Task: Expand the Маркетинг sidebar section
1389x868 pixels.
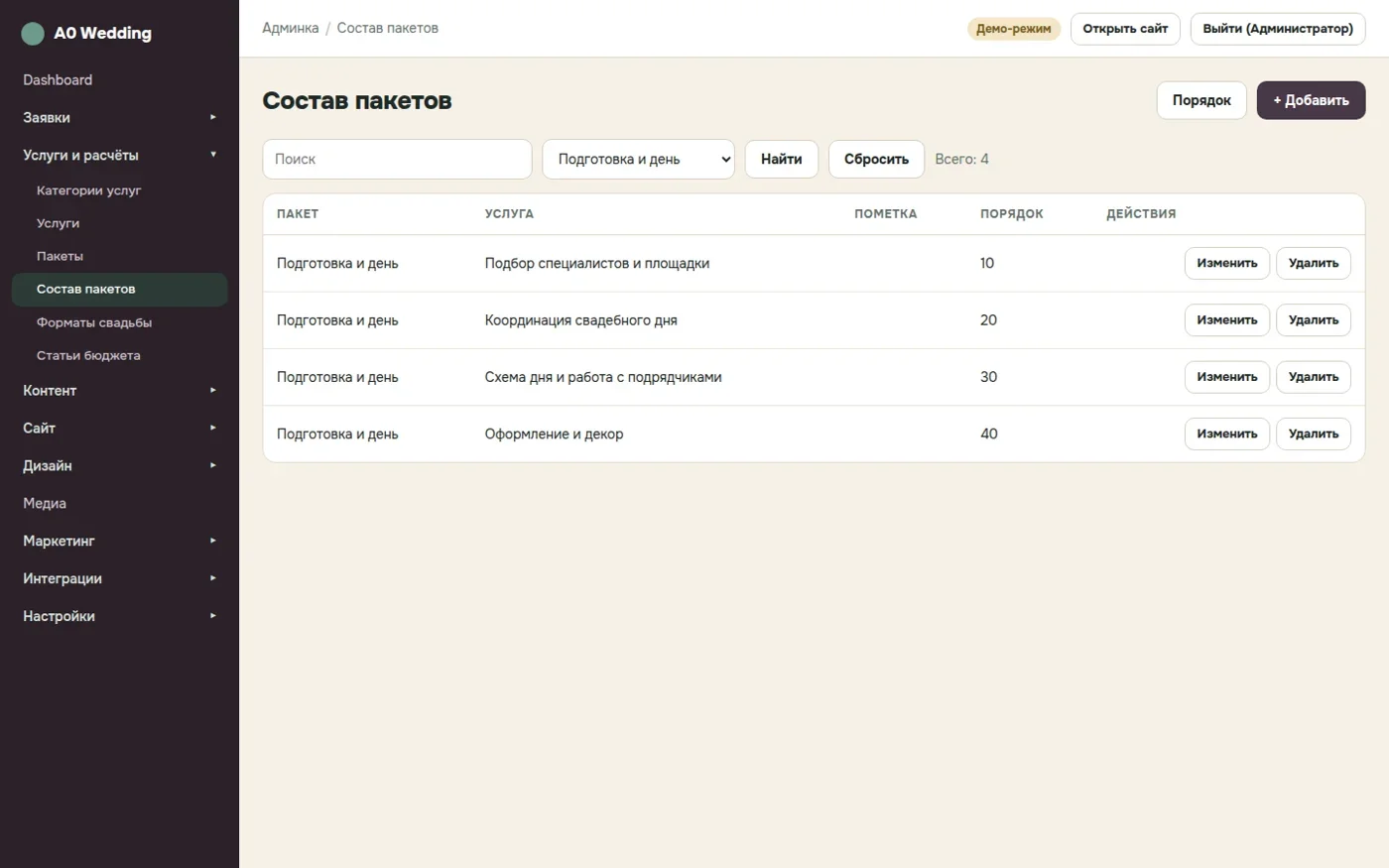Action: coord(119,542)
